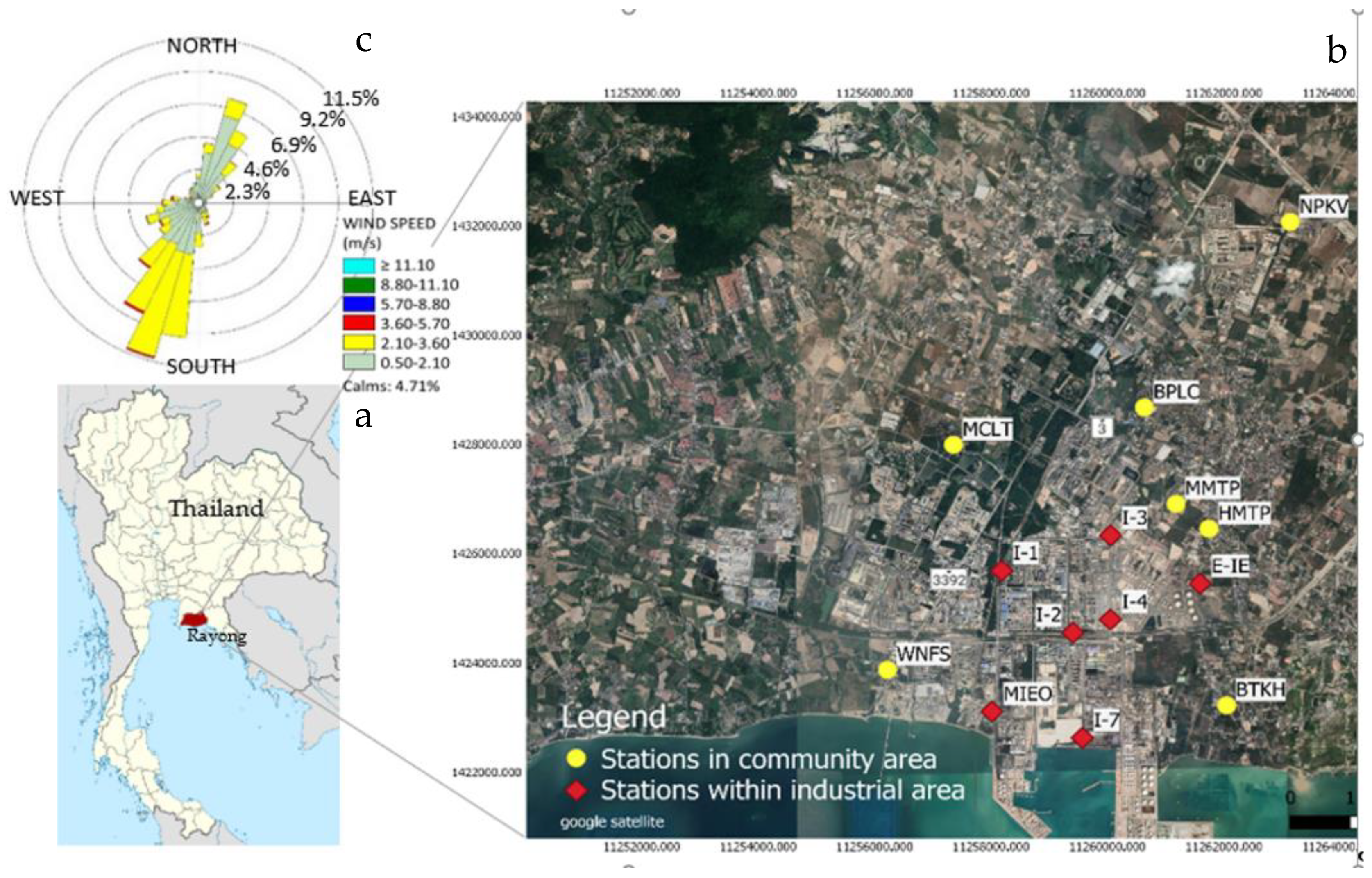
Task: Click the google satellite attribution text
Action: click(612, 822)
